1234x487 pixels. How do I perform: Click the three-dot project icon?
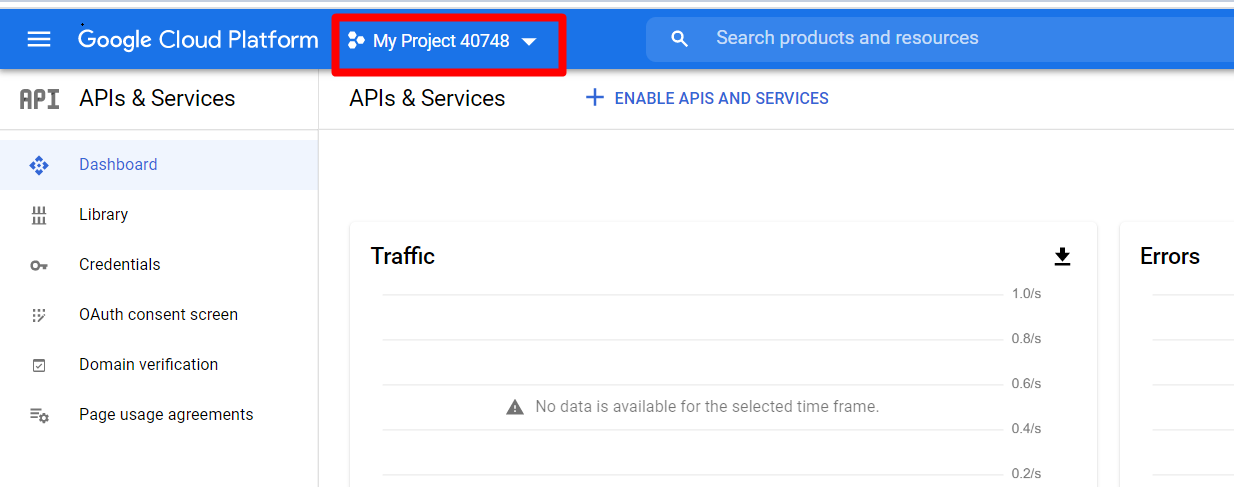355,41
